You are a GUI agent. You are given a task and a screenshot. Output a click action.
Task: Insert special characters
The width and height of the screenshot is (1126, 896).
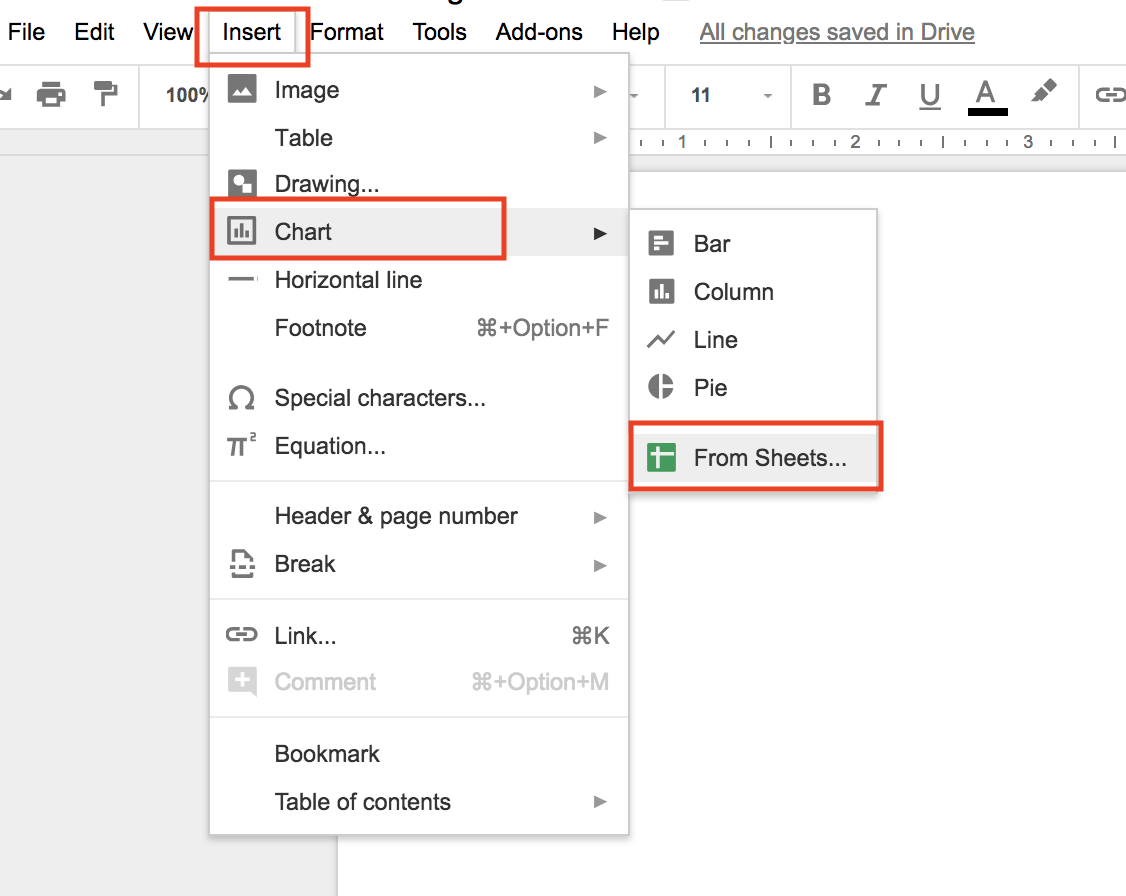click(x=380, y=398)
